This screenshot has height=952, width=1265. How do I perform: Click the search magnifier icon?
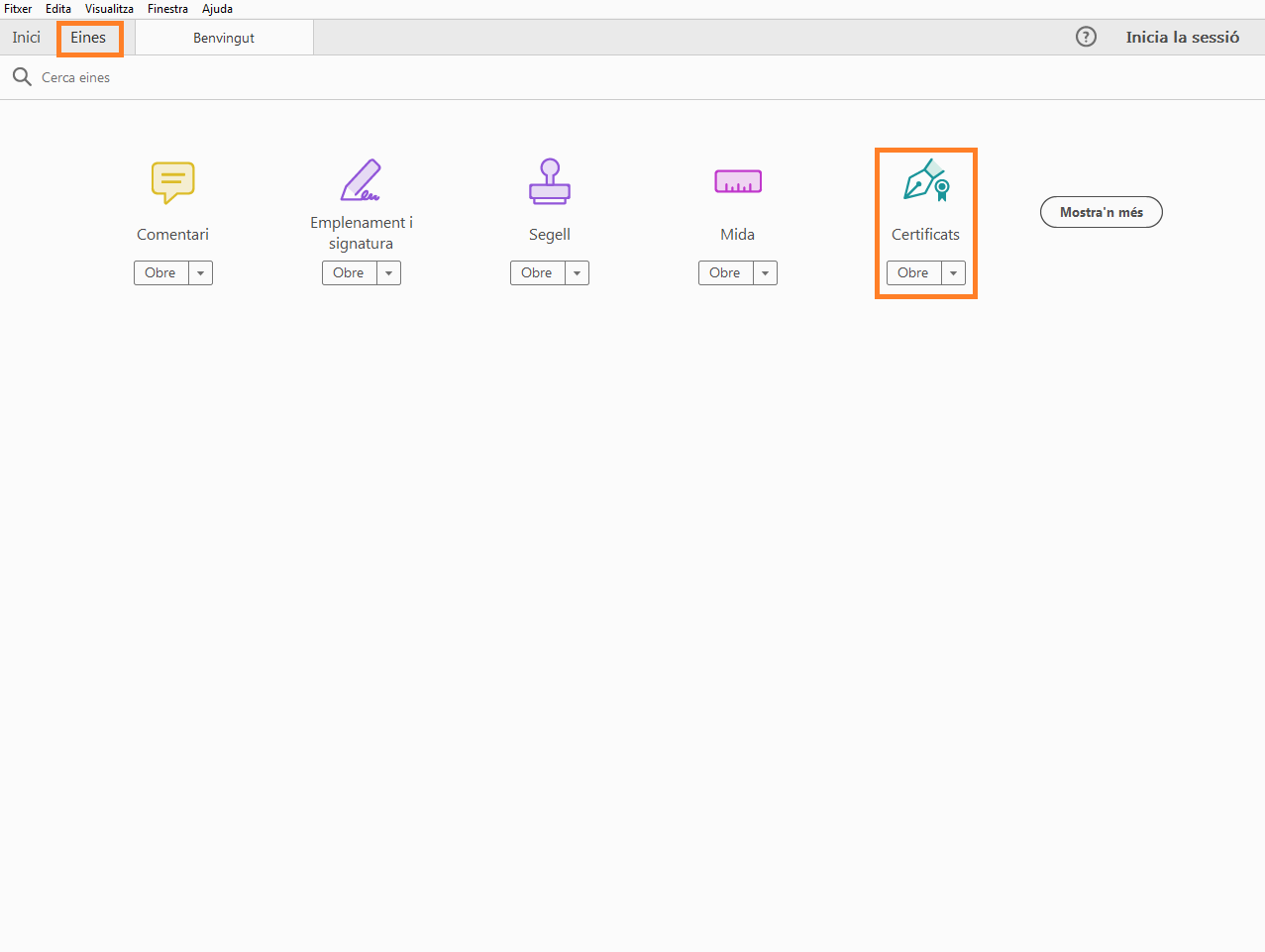[x=22, y=76]
